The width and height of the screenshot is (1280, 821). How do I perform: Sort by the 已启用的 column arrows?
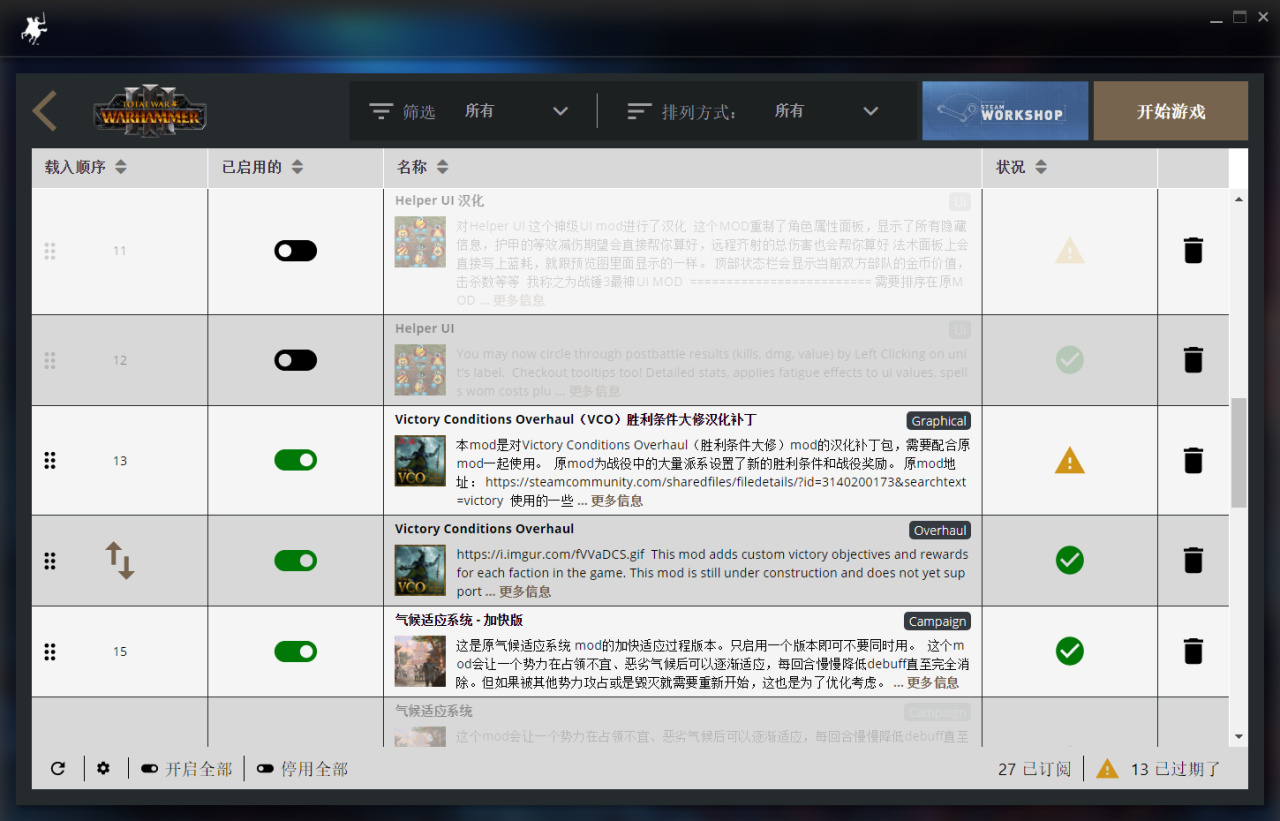pos(297,167)
